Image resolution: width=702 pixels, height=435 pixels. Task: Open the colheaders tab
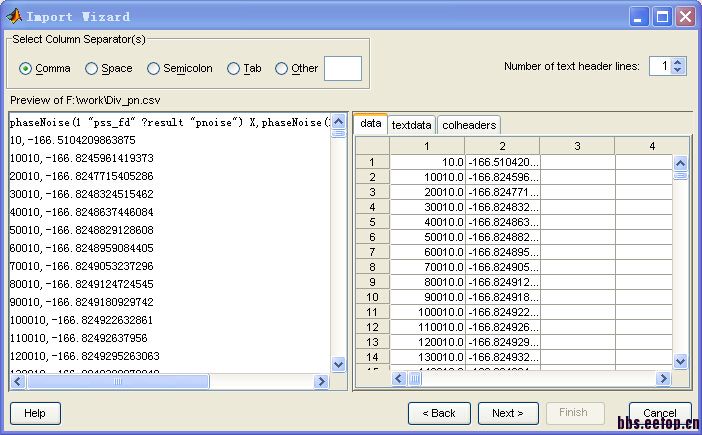pos(469,125)
